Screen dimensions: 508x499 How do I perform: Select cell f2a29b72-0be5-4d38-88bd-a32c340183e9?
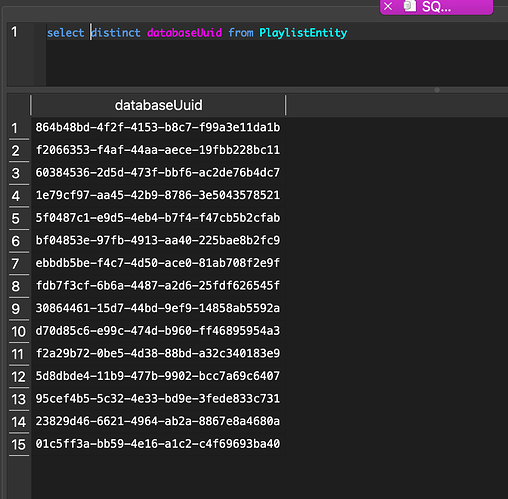coord(158,353)
